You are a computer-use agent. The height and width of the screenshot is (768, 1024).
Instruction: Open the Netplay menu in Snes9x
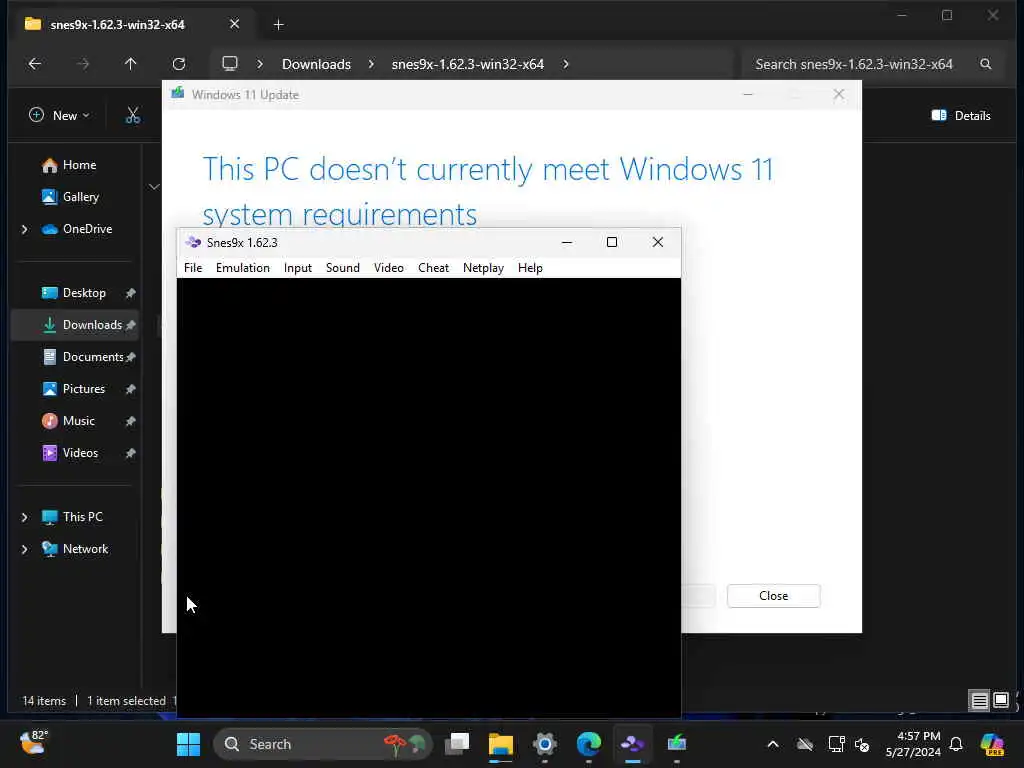pyautogui.click(x=483, y=268)
